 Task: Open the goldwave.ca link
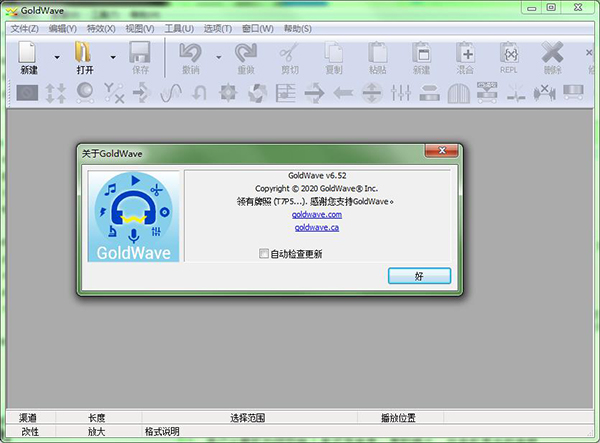point(317,228)
